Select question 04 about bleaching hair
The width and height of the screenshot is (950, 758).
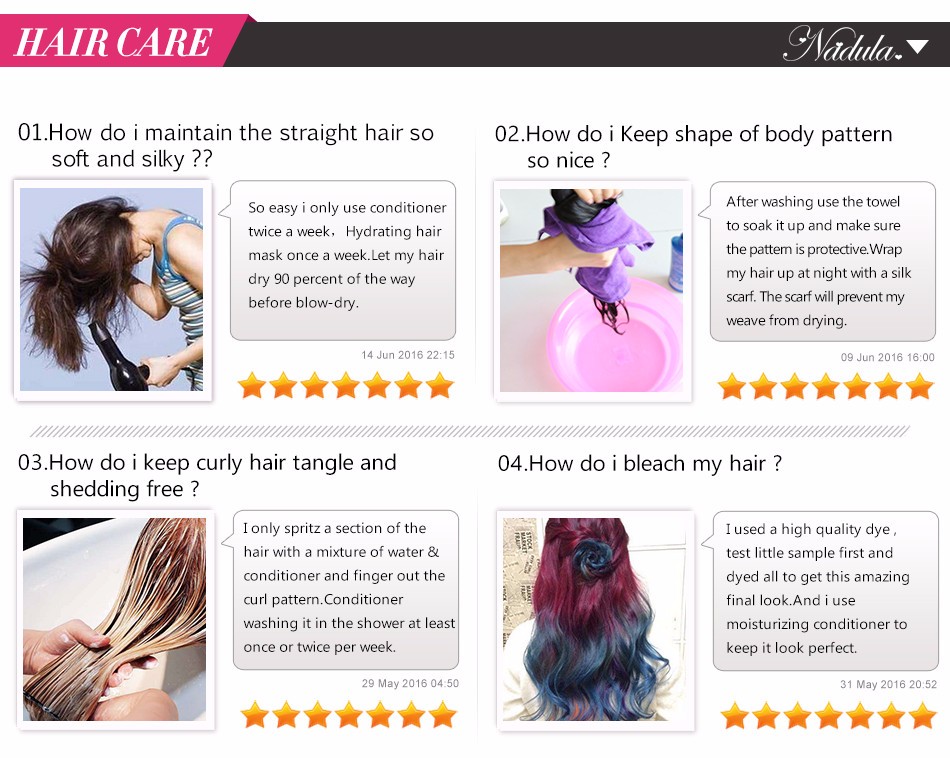tap(640, 464)
